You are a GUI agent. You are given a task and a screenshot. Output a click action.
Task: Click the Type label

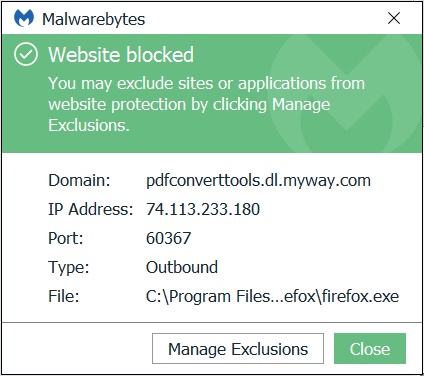coord(69,268)
